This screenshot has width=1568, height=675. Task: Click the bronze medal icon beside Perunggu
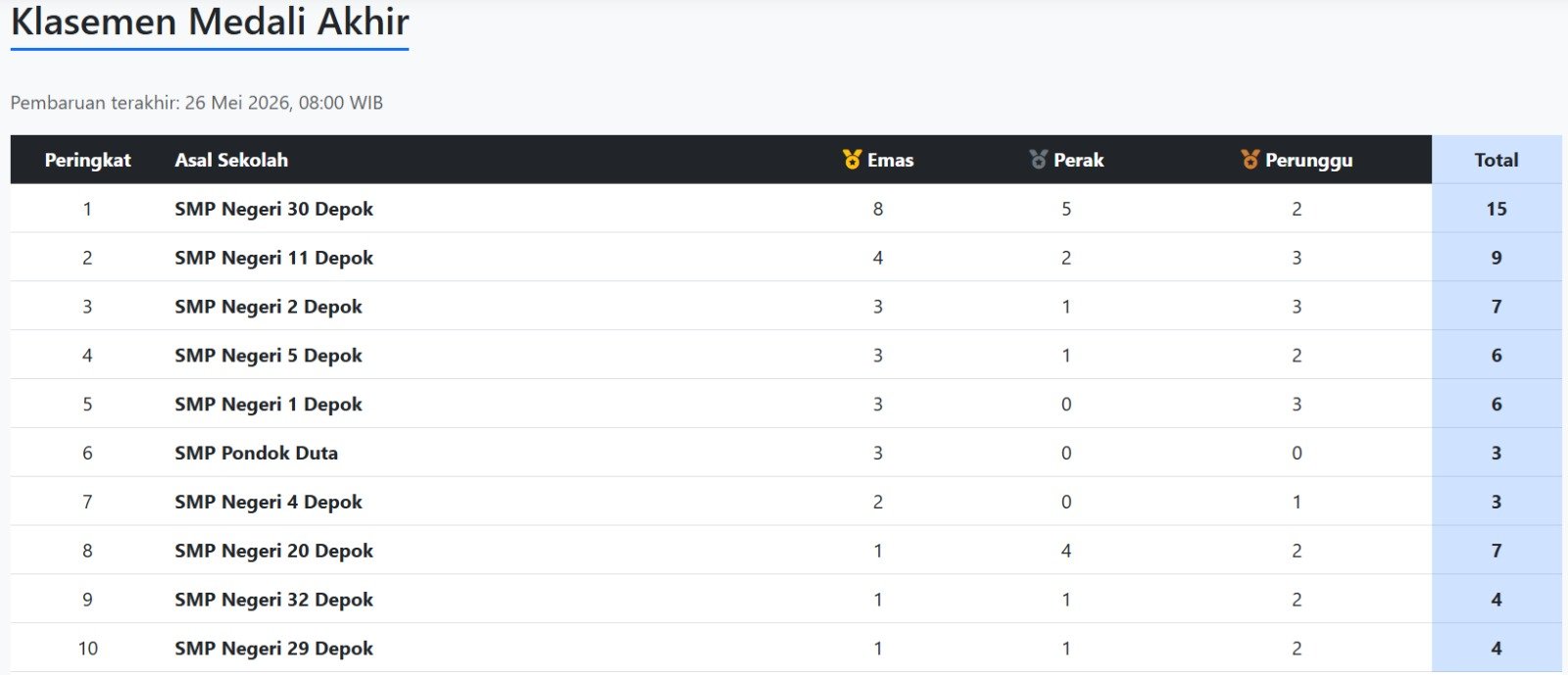[x=1249, y=160]
